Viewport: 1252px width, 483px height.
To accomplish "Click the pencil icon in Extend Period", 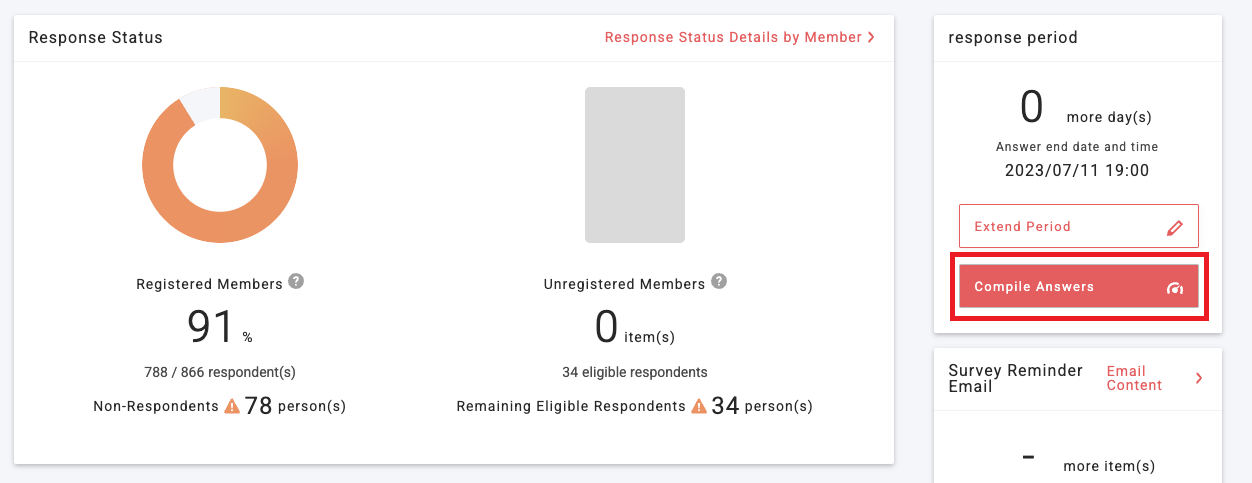I will (x=1175, y=227).
